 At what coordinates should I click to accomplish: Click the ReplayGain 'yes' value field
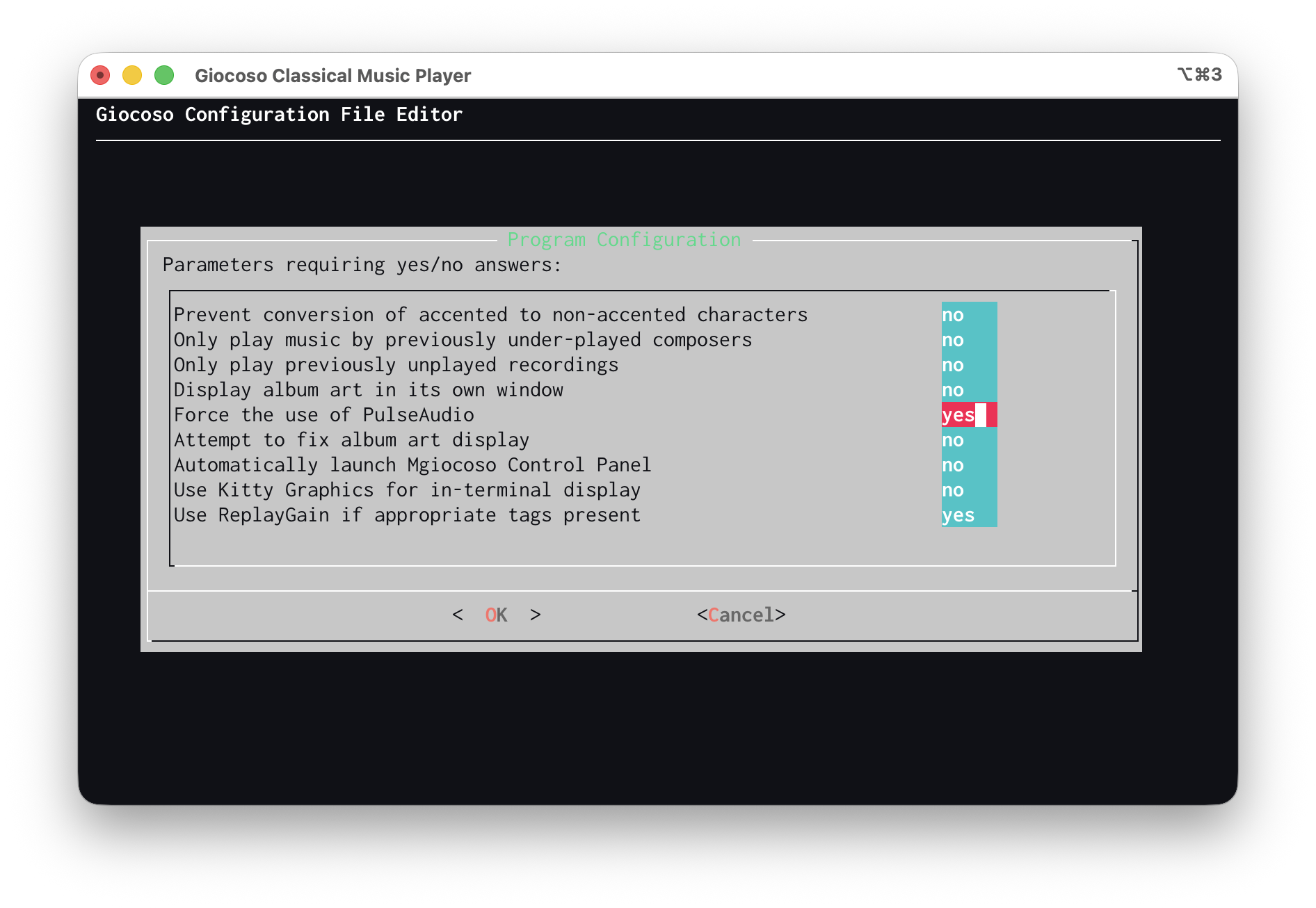pos(968,515)
